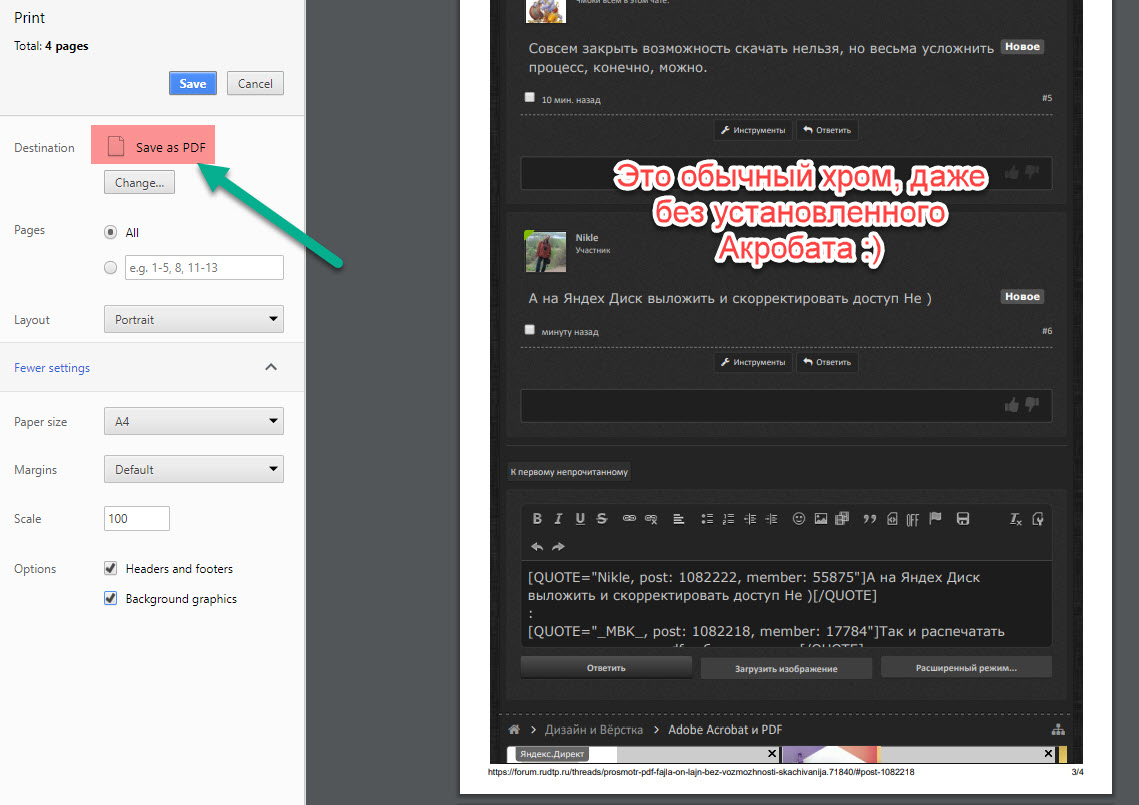
Task: Insert a numbered list in the editor
Action: (728, 519)
